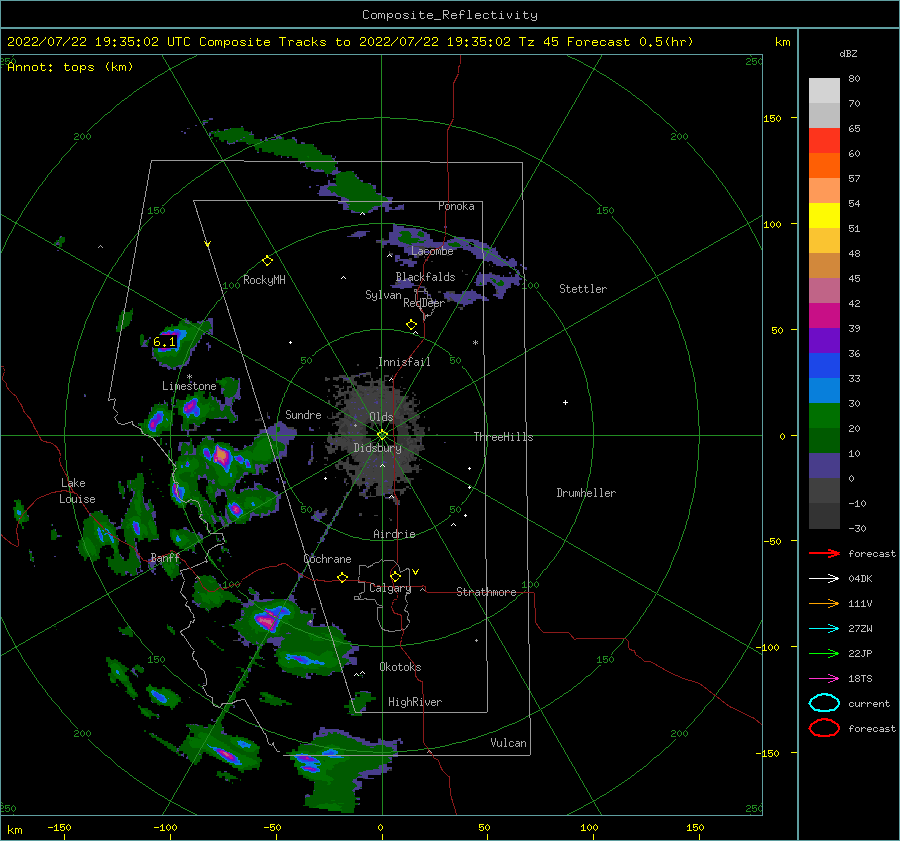The image size is (900, 841).
Task: Click the Vulcan city label
Action: [508, 743]
